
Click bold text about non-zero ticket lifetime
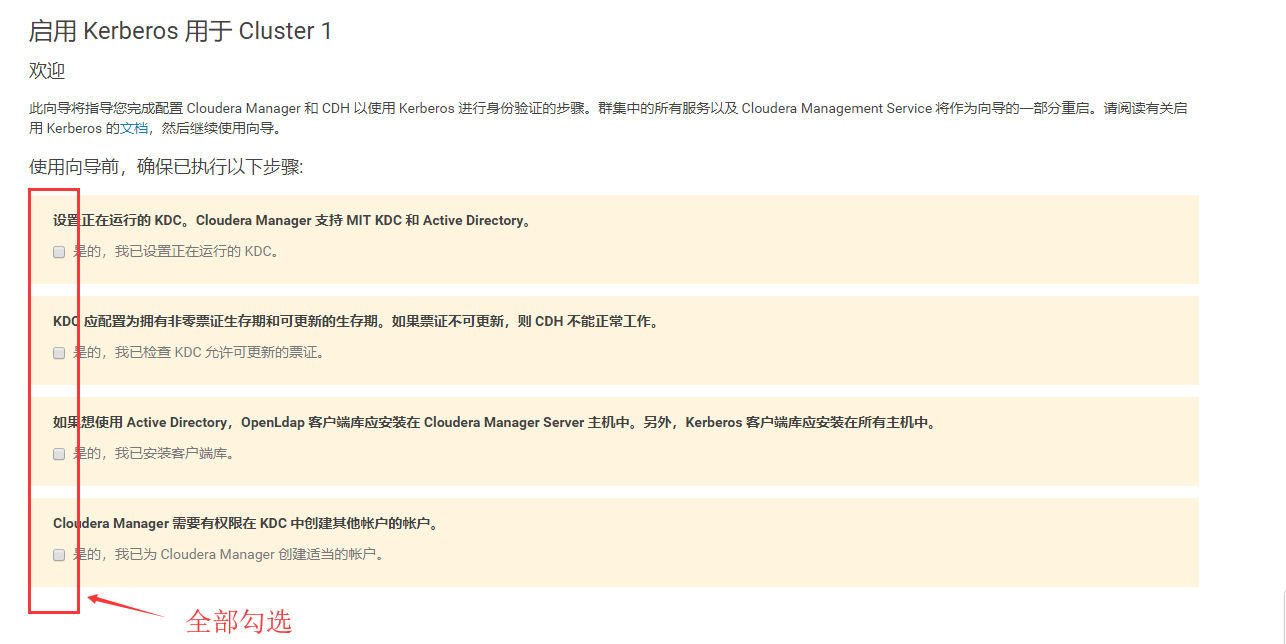[x=356, y=321]
